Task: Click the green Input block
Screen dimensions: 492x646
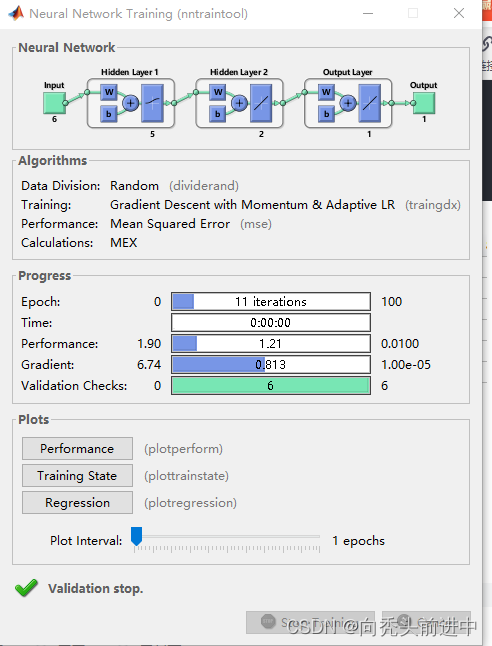Action: [54, 103]
